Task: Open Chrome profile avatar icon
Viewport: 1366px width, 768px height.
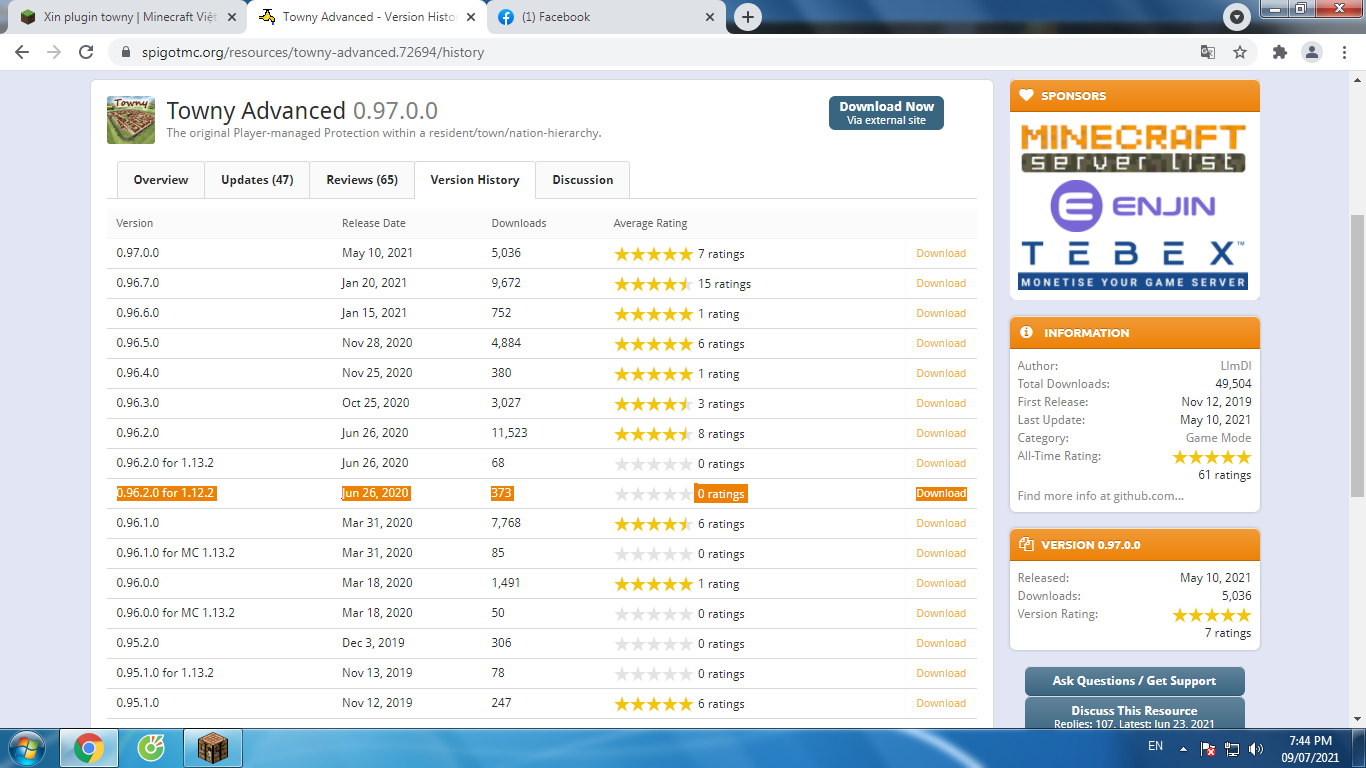Action: [1311, 52]
